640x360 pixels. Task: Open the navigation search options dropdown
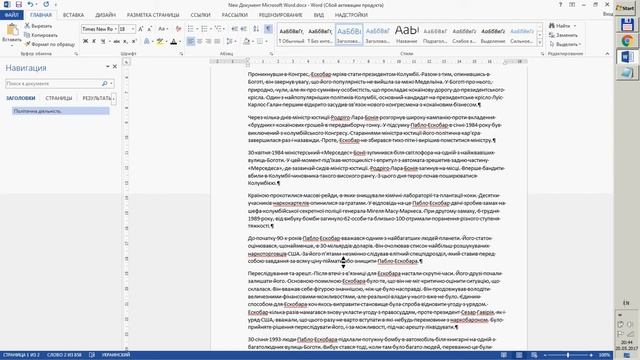[x=111, y=84]
